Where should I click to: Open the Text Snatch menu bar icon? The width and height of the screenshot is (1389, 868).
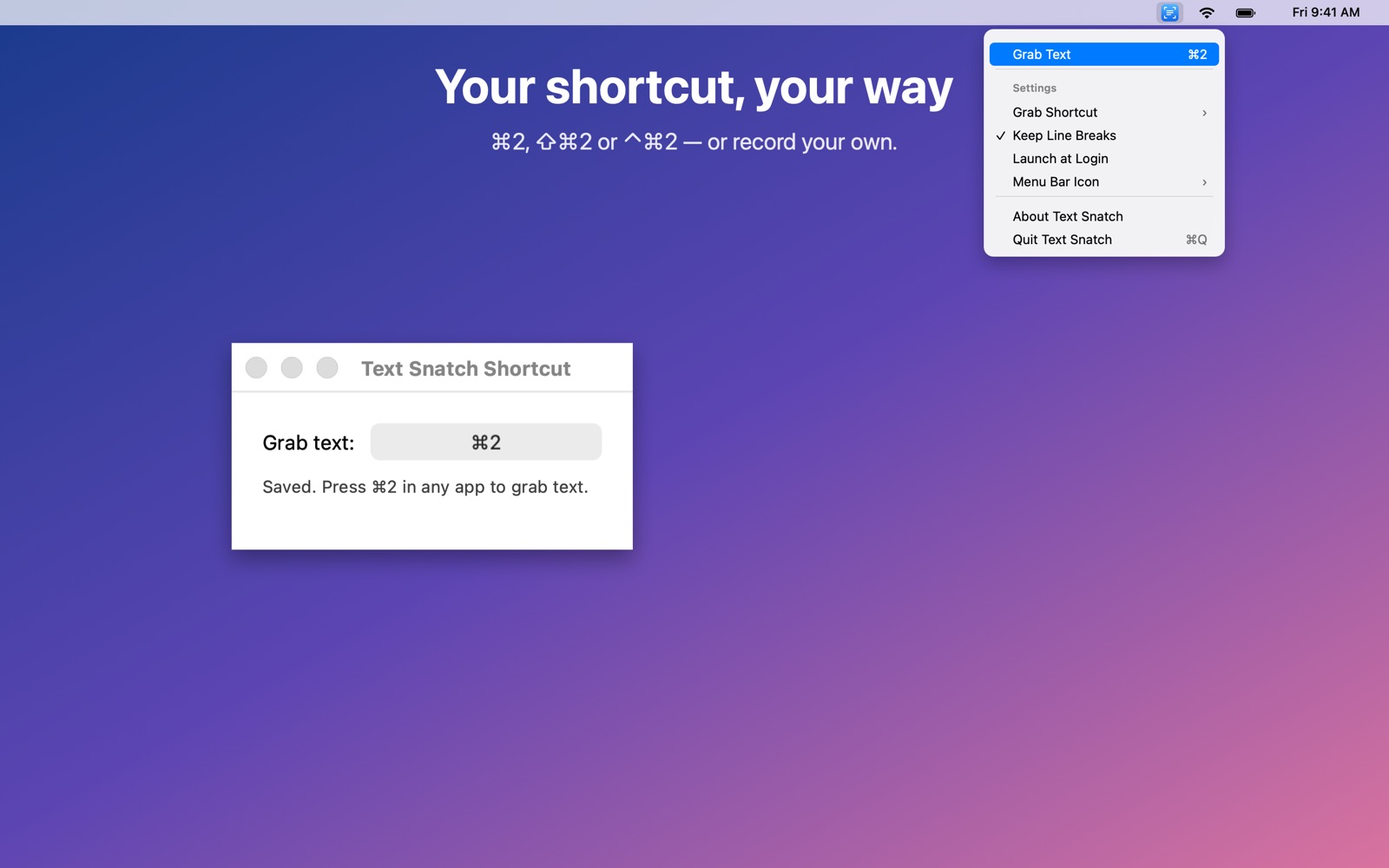1169,13
